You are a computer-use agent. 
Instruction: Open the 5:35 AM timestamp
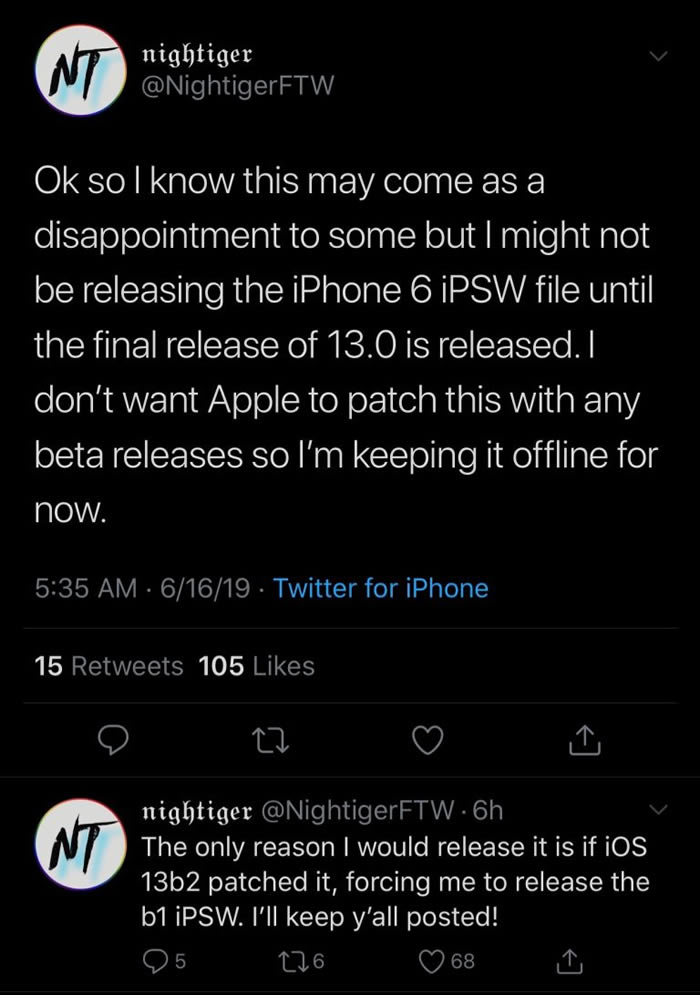84,588
